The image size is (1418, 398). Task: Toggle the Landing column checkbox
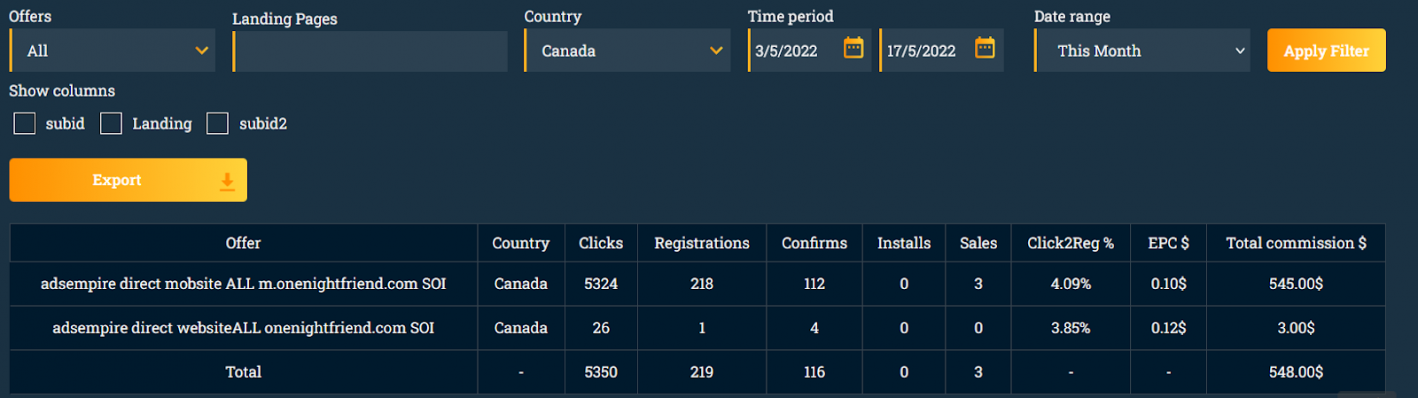tap(111, 123)
